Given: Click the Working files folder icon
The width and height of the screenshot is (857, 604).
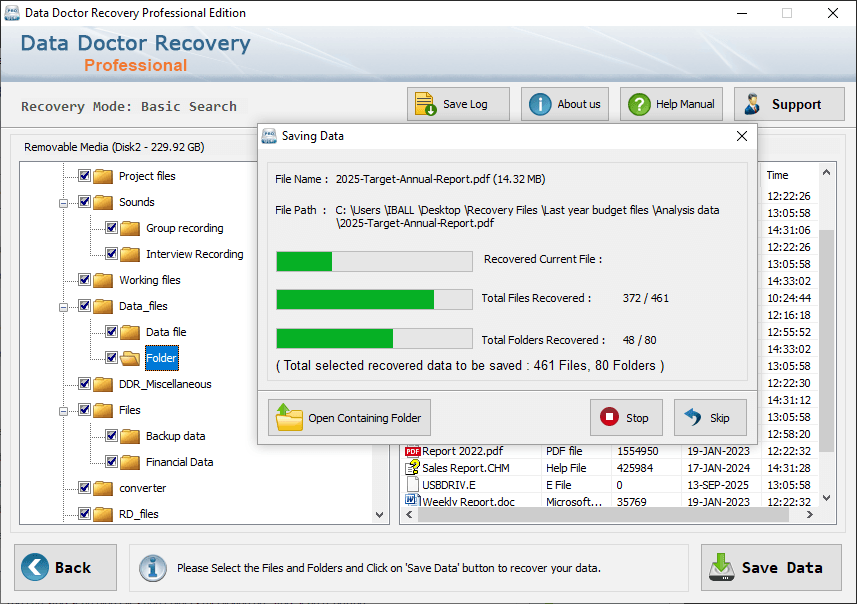Looking at the screenshot, I should pyautogui.click(x=103, y=280).
